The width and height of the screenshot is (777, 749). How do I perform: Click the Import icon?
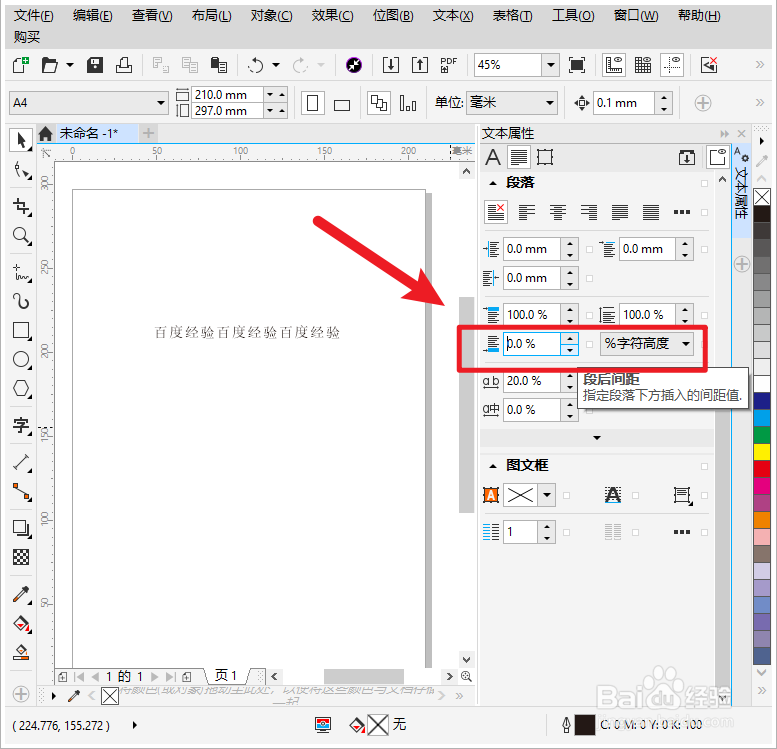point(390,65)
